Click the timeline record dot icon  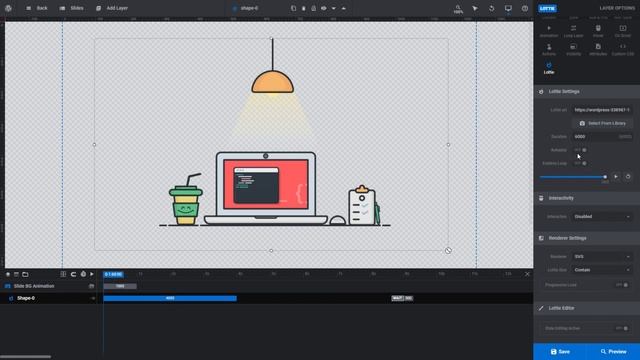(x=8, y=274)
